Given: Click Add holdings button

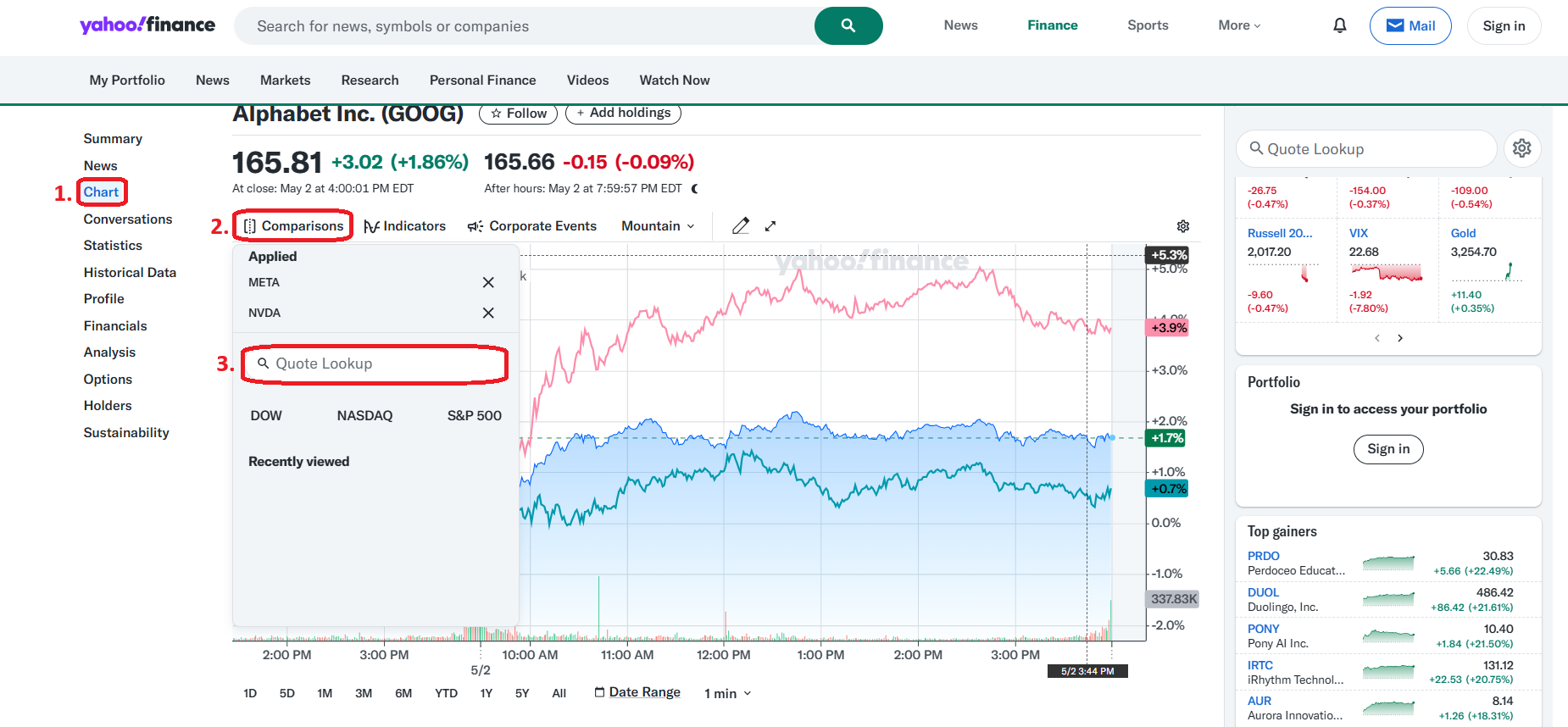Looking at the screenshot, I should pos(623,113).
